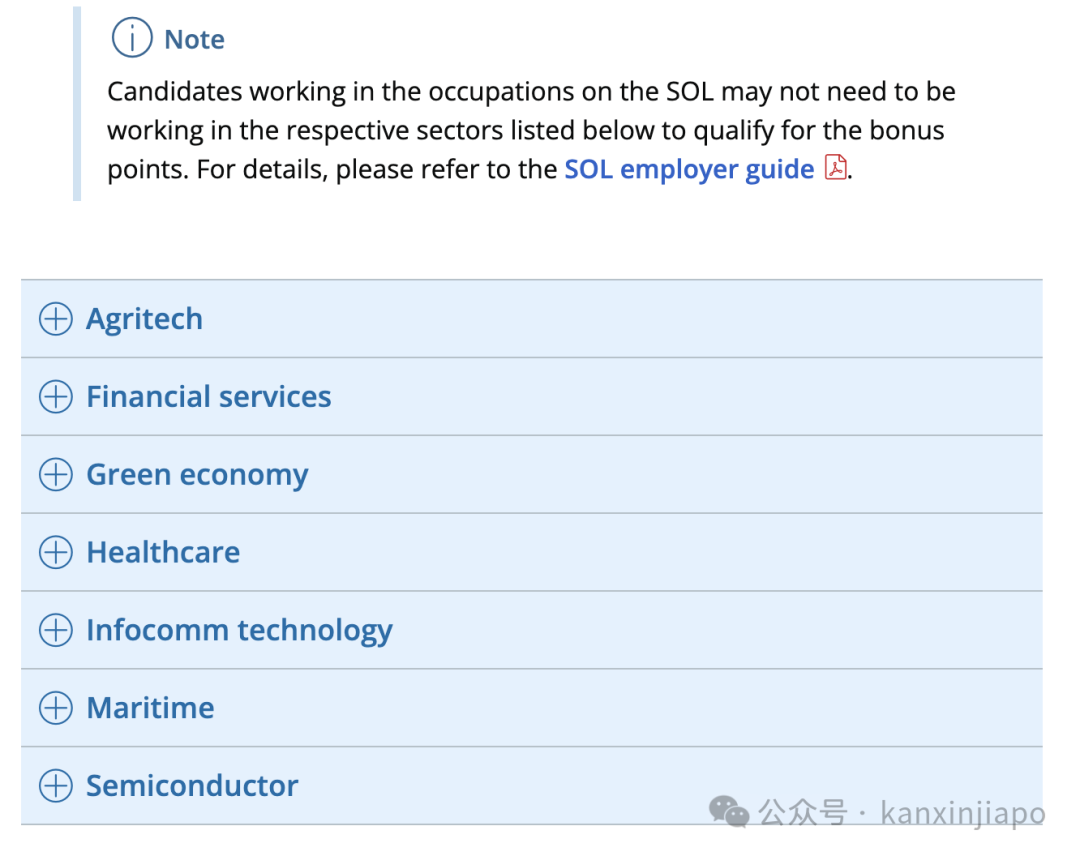The height and width of the screenshot is (856, 1080).
Task: Click the WeChat logo in the watermark
Action: point(729,811)
